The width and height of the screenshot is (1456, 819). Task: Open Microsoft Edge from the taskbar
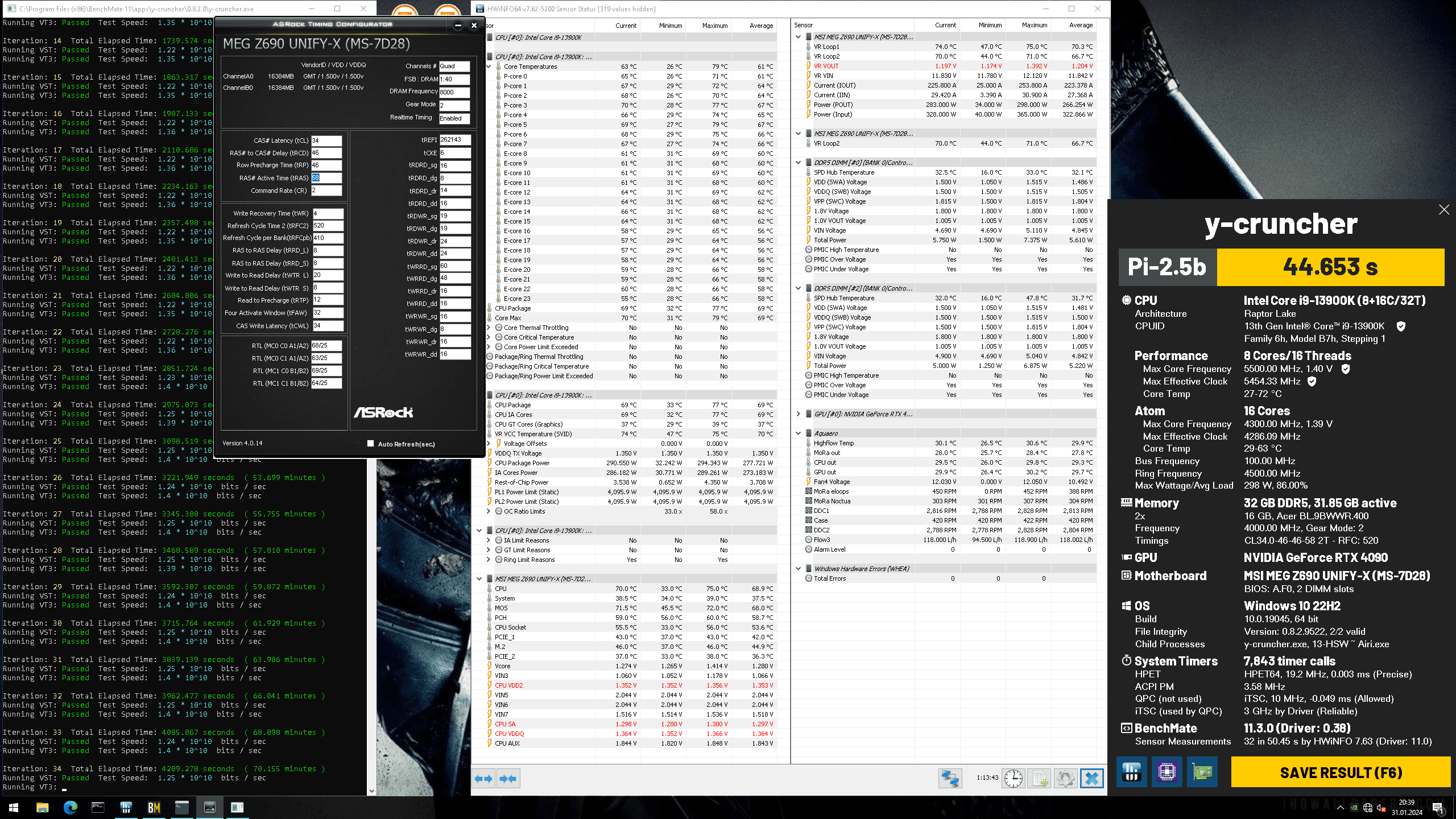pos(70,808)
